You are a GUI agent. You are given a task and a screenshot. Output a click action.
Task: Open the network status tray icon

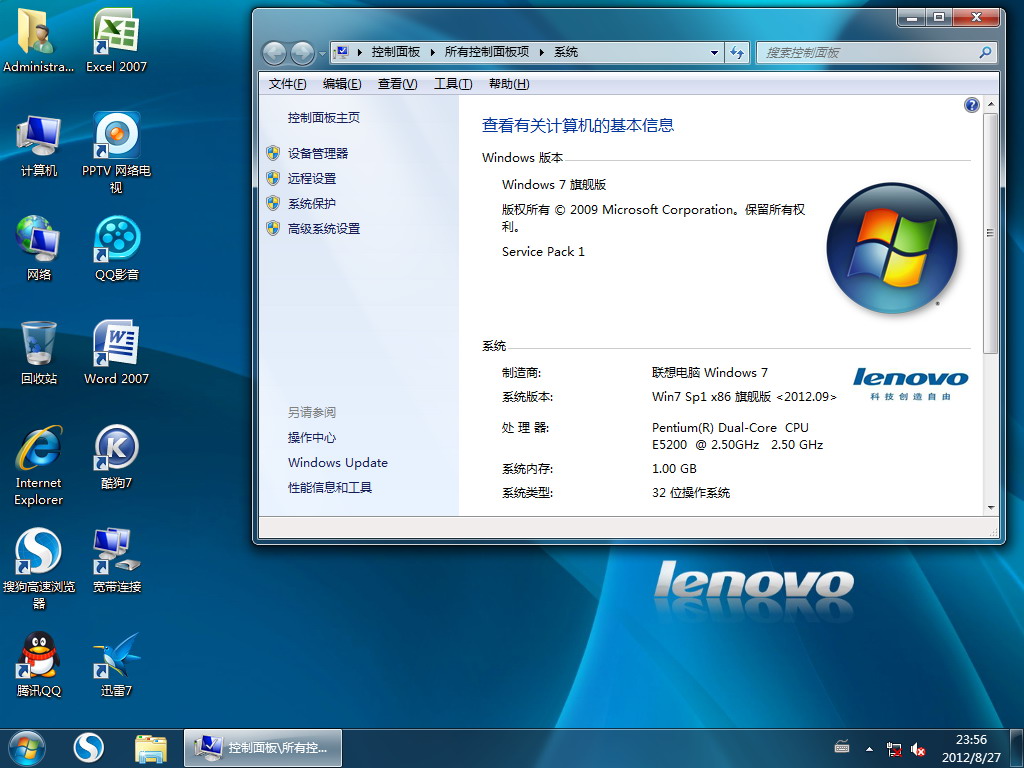click(x=894, y=749)
